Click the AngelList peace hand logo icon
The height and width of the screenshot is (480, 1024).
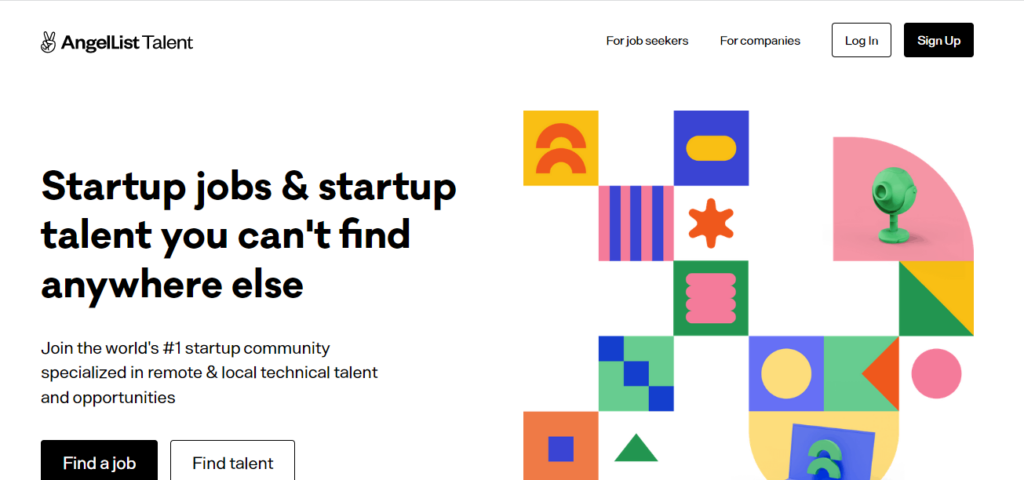[48, 42]
